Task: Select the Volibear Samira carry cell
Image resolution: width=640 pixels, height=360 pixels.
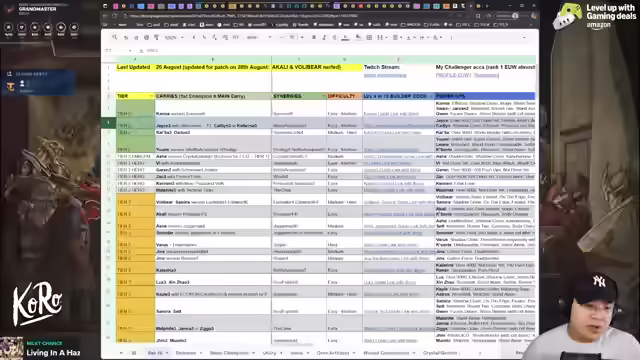Action: pyautogui.click(x=213, y=199)
